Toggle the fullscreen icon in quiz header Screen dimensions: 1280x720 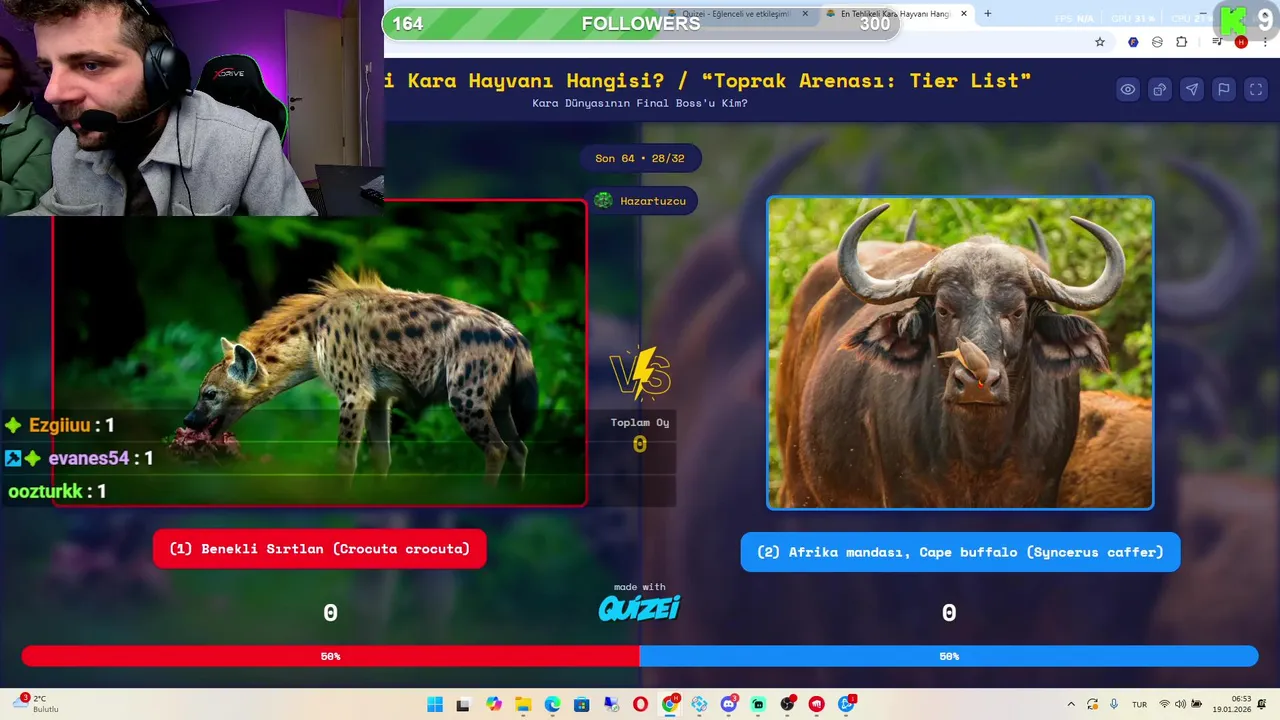(x=1256, y=90)
